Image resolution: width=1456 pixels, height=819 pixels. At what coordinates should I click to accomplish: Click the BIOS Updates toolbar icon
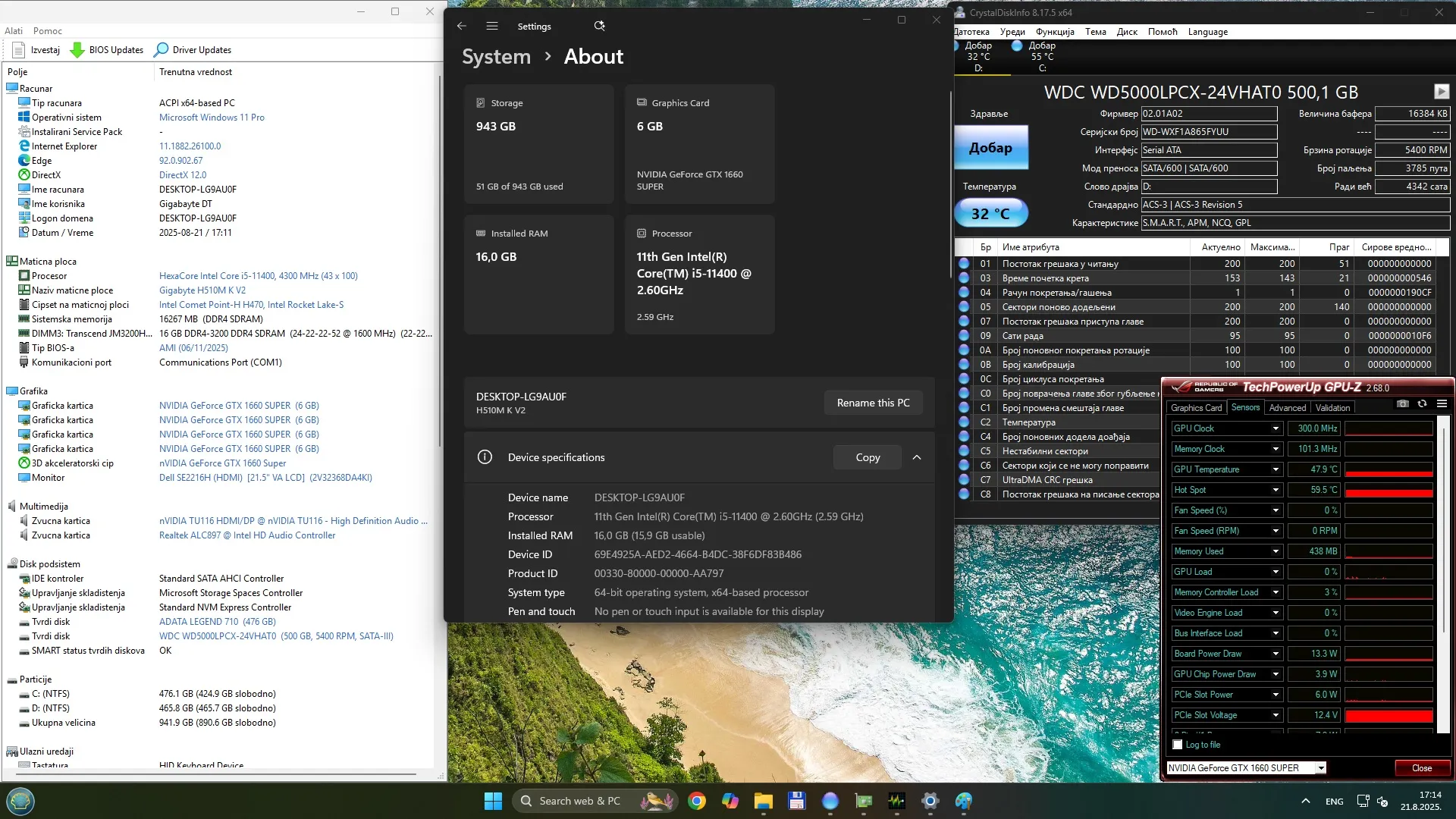coord(77,50)
